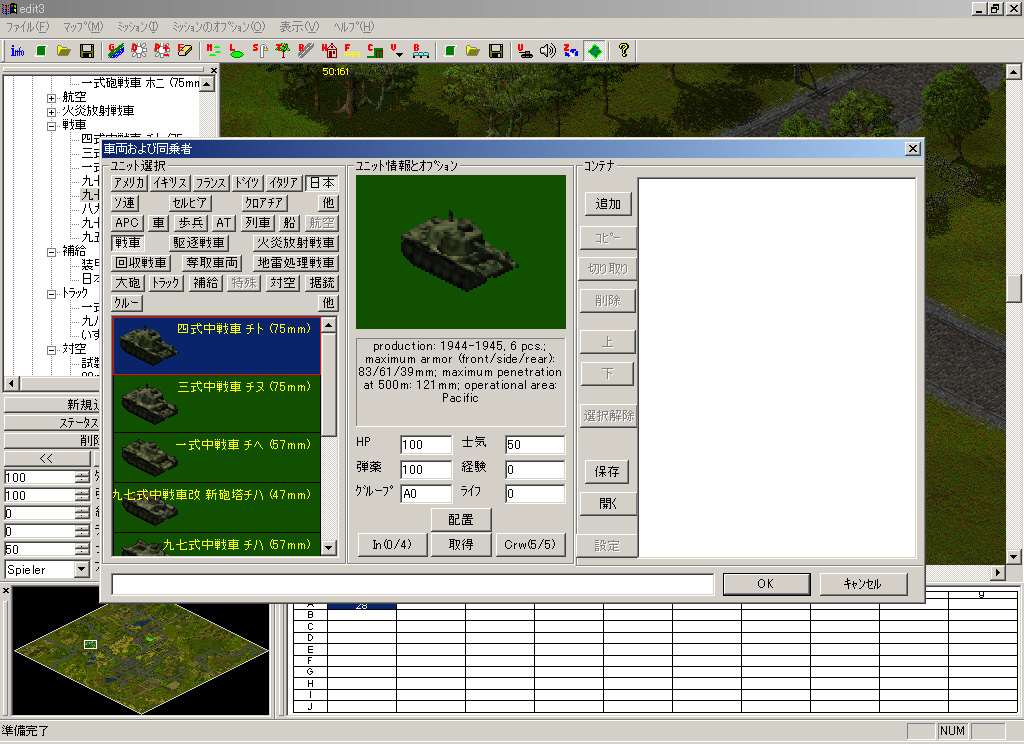
Task: Select the Z zone tool icon
Action: (x=571, y=51)
